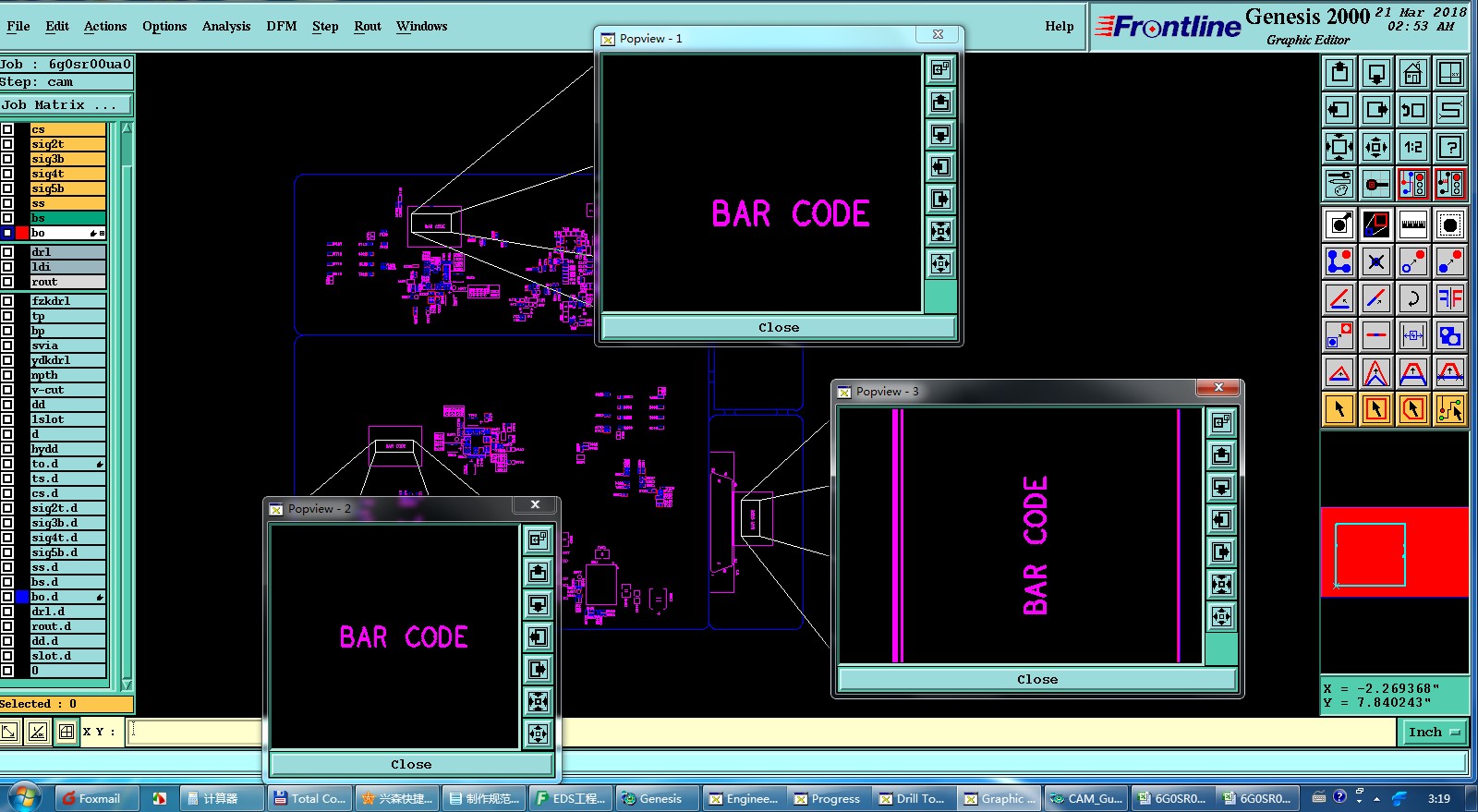Click the question mark help icon
The image size is (1478, 812).
[x=1450, y=147]
